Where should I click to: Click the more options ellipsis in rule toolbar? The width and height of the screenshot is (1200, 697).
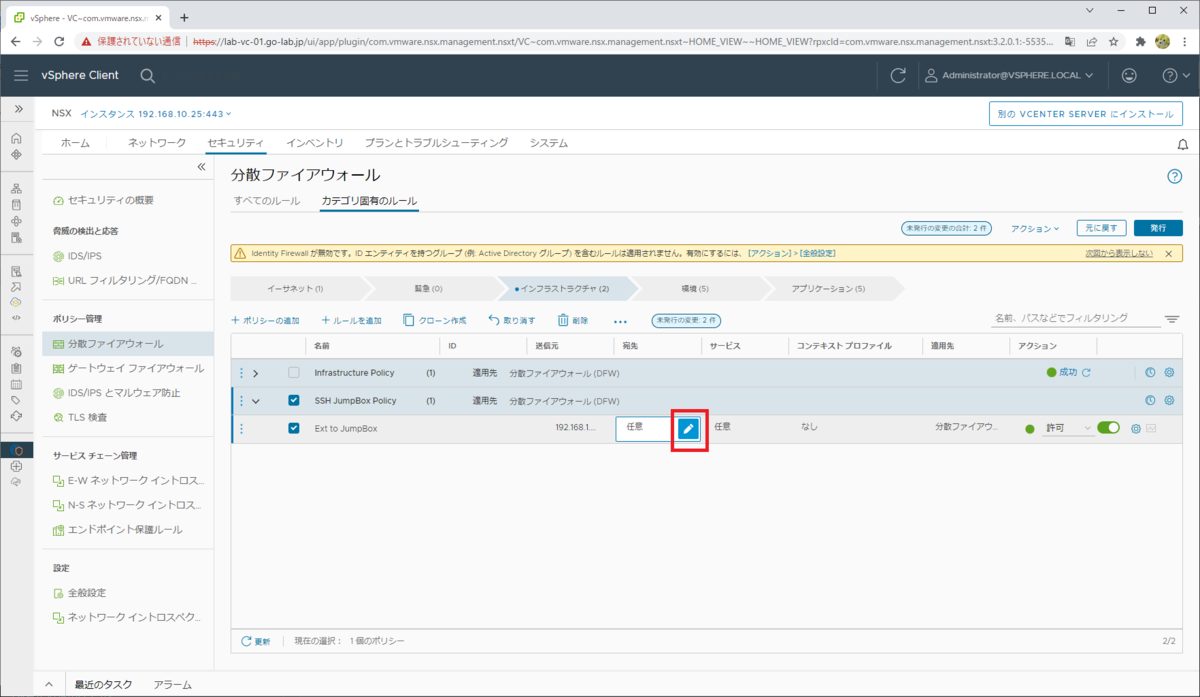tap(620, 321)
